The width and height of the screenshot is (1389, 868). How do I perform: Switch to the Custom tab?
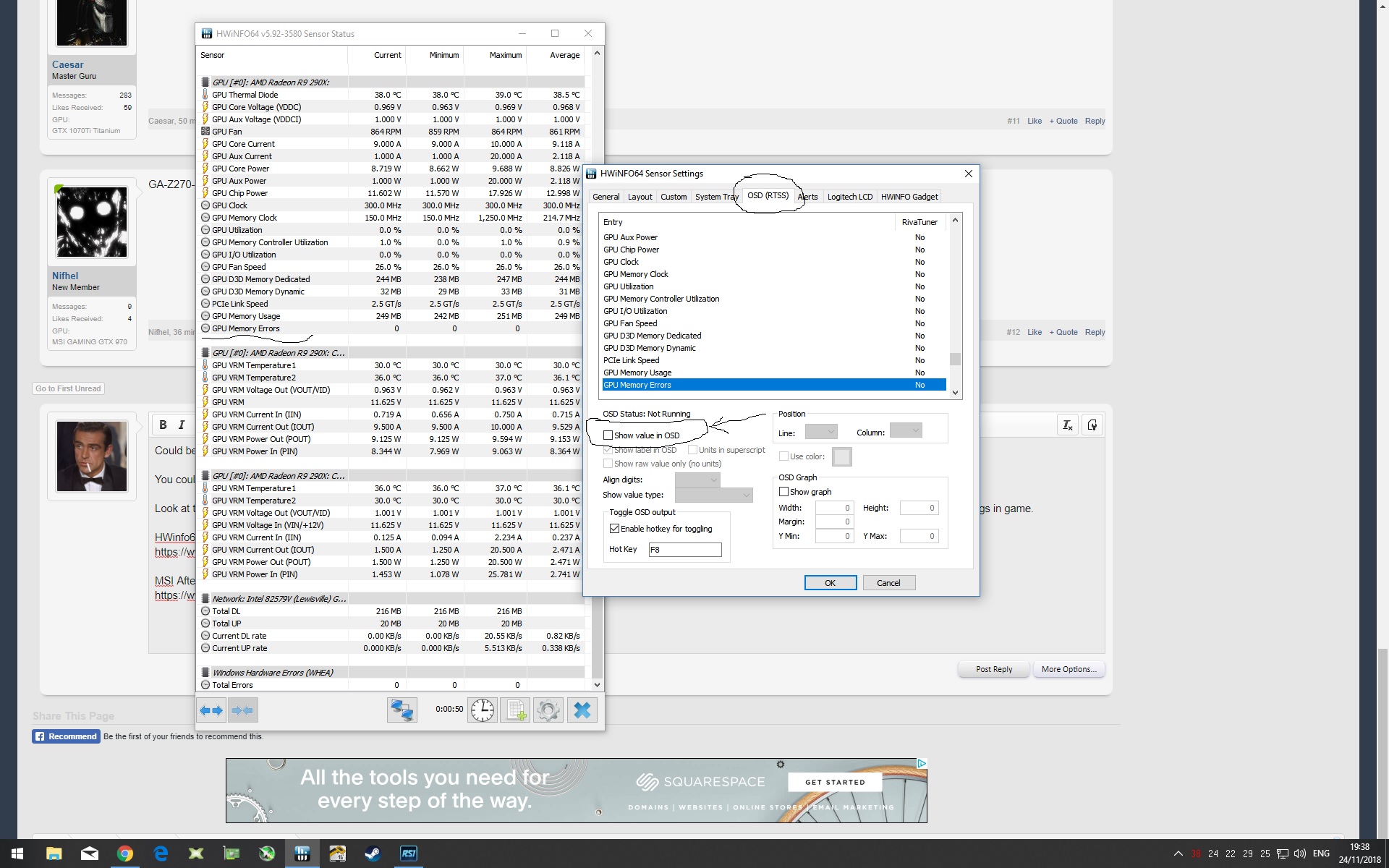674,197
